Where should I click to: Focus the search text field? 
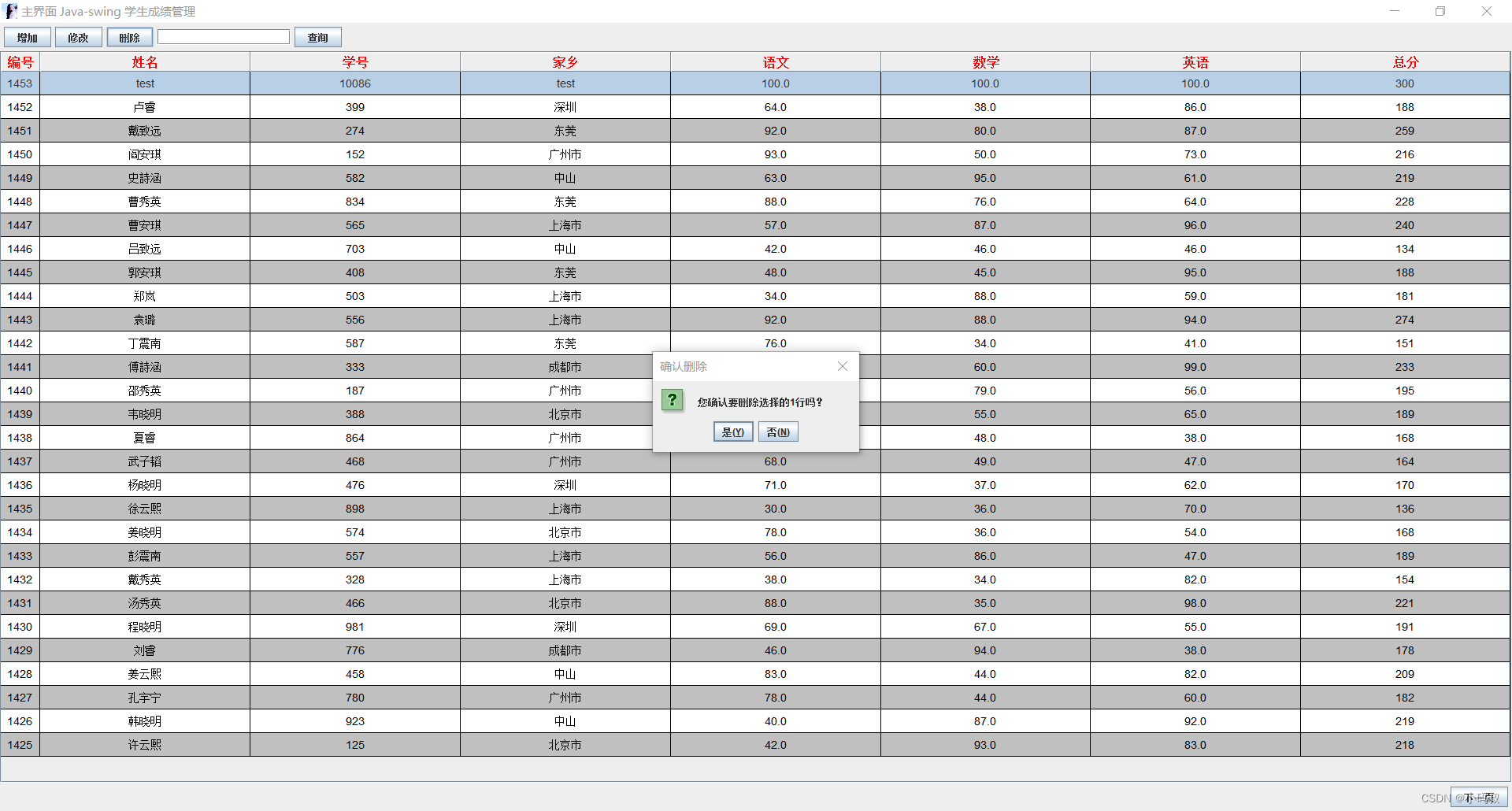tap(224, 37)
